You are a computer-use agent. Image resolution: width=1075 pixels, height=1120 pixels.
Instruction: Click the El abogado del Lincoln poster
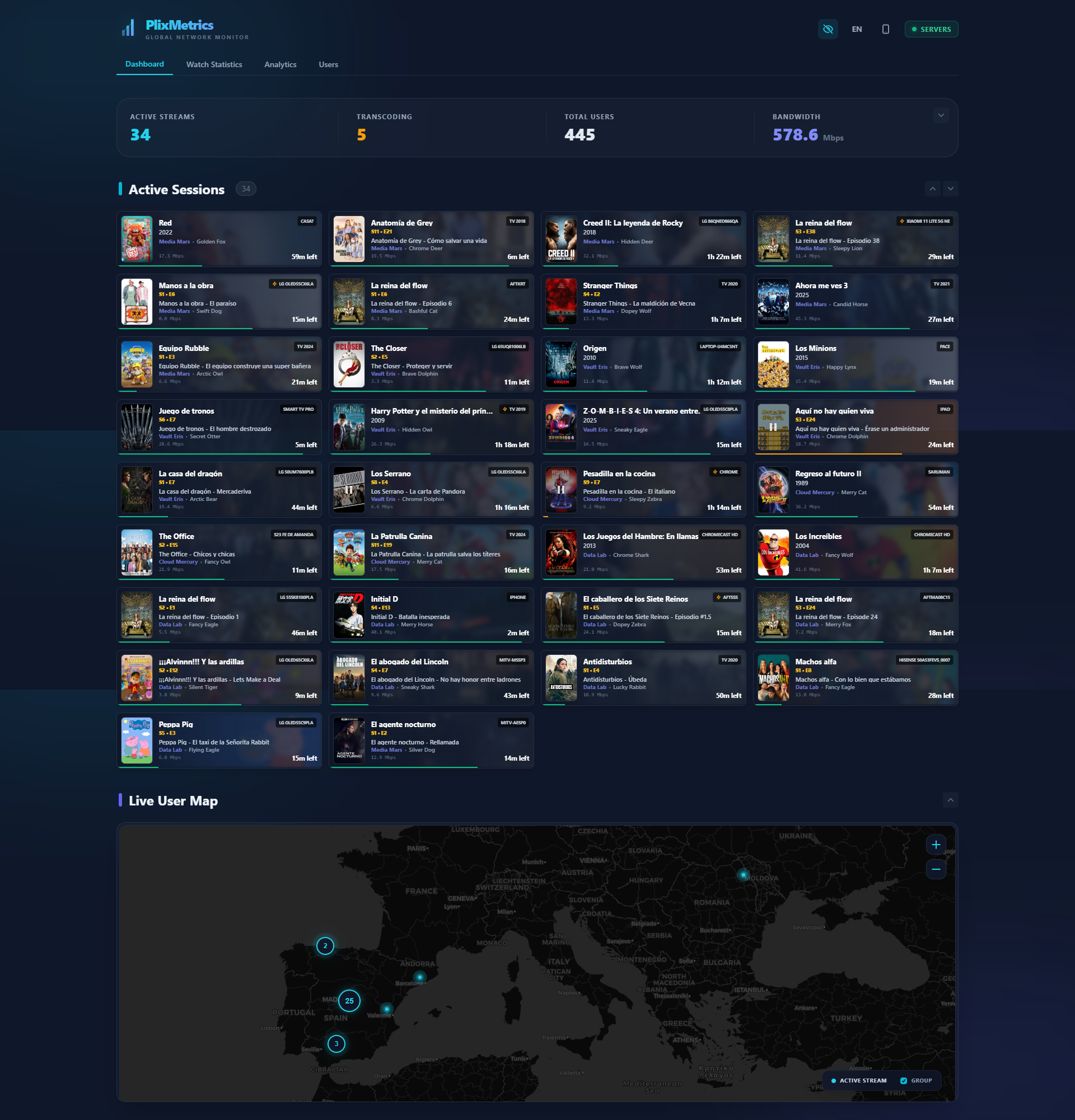[349, 678]
